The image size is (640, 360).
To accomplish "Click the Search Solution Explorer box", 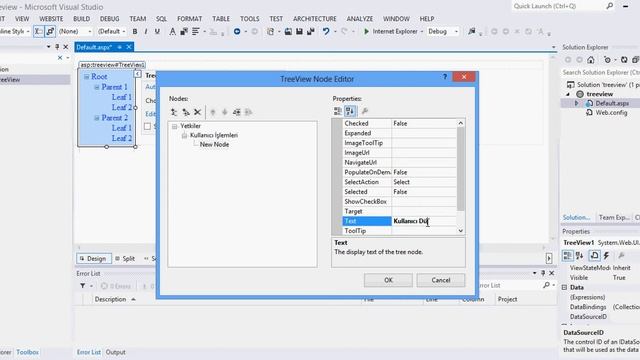I will [600, 72].
